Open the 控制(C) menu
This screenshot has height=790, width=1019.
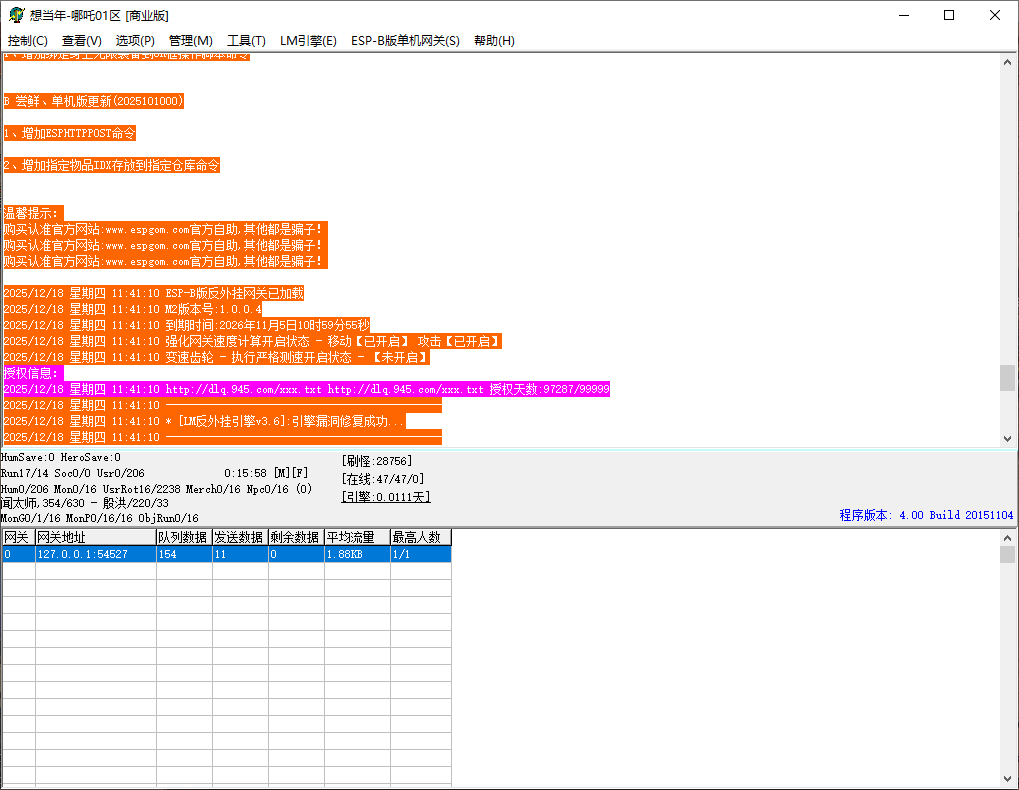[x=28, y=41]
